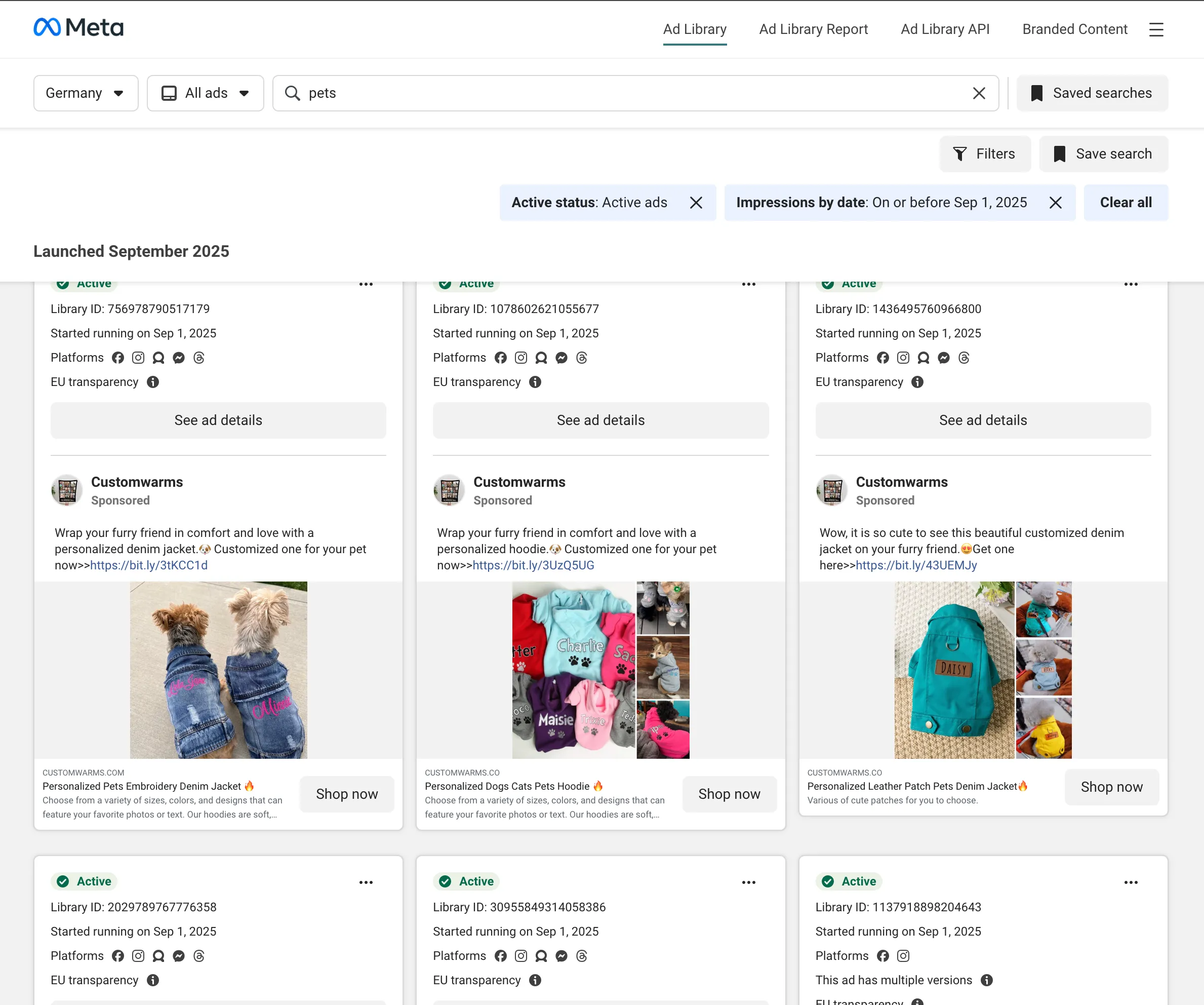Open the three-dot options menu for ad 2029789767776358
The height and width of the screenshot is (1005, 1204).
[x=366, y=882]
